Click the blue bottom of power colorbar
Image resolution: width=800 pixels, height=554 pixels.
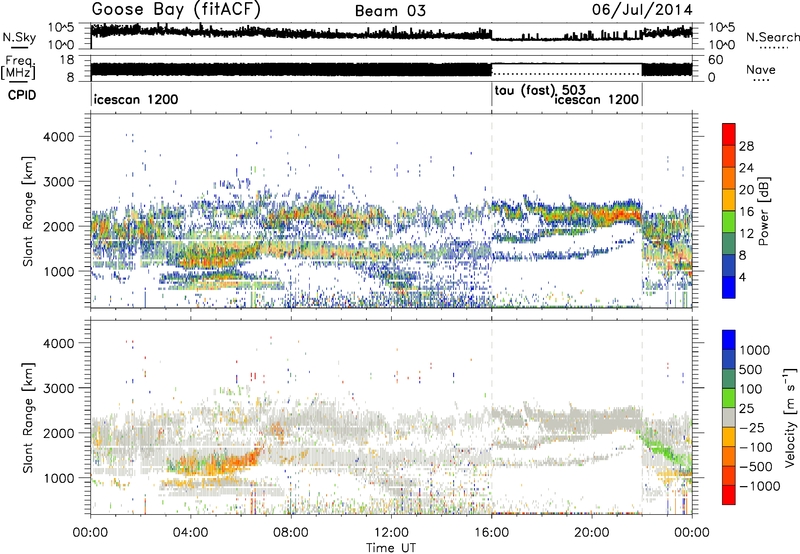(729, 288)
